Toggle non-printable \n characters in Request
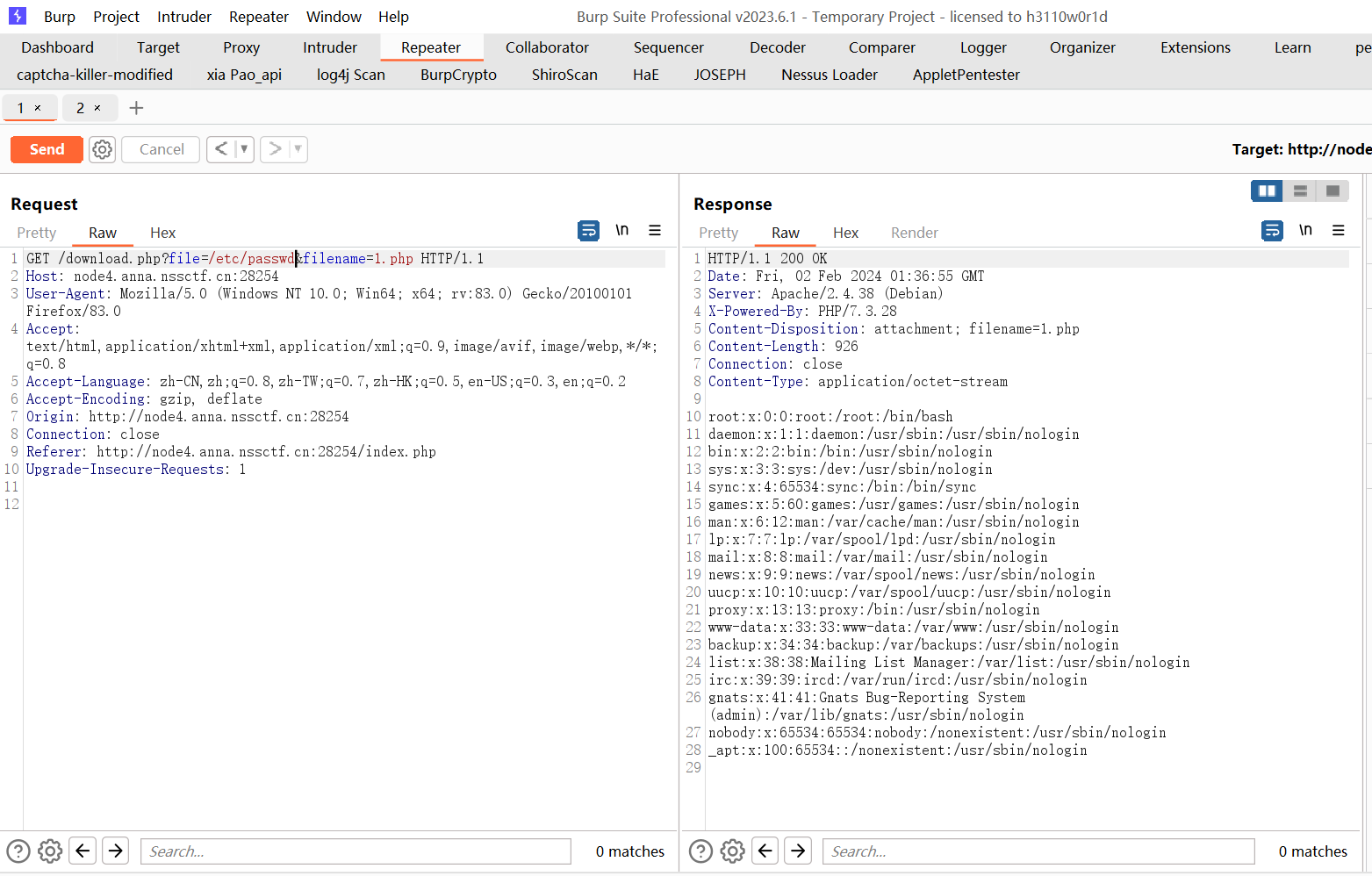The image size is (1372, 876). 621,230
